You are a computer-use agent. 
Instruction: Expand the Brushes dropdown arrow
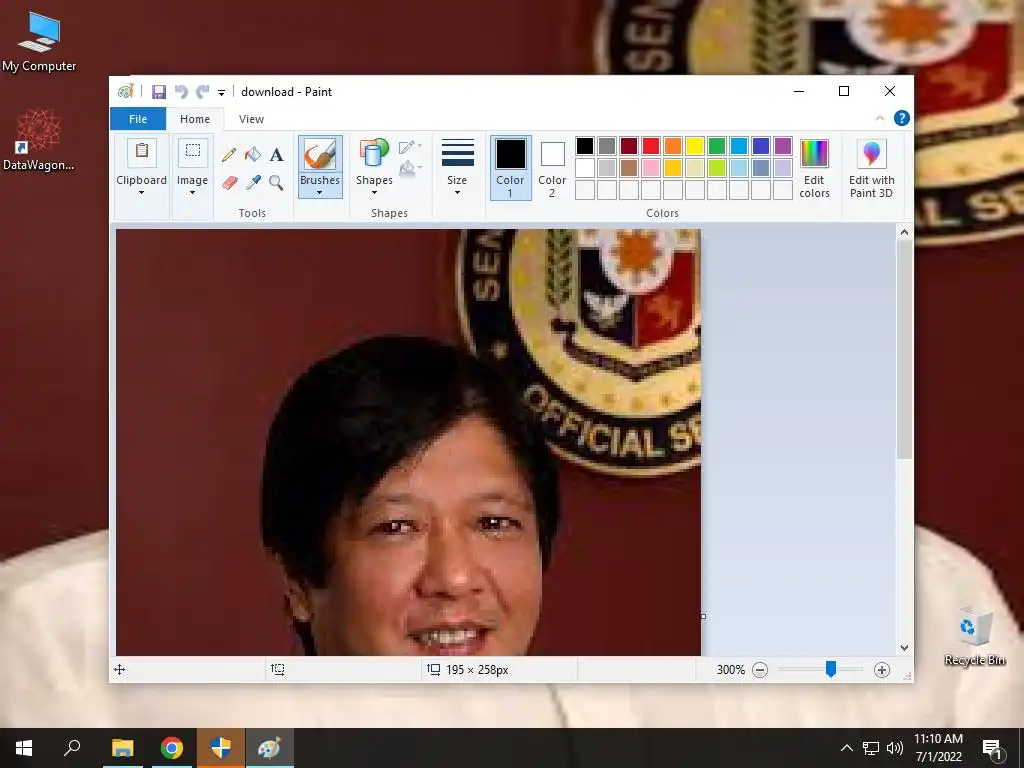pyautogui.click(x=320, y=193)
